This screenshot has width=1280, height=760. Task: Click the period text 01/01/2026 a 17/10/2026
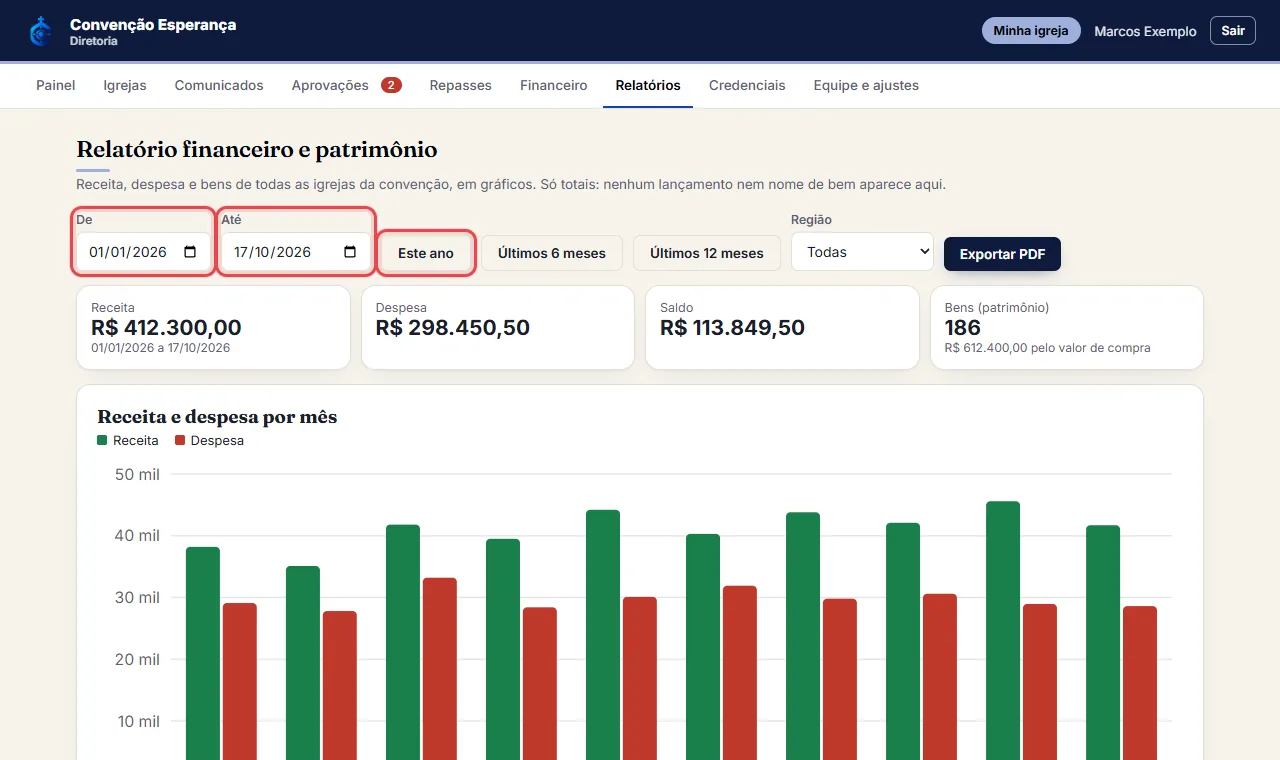click(x=161, y=348)
